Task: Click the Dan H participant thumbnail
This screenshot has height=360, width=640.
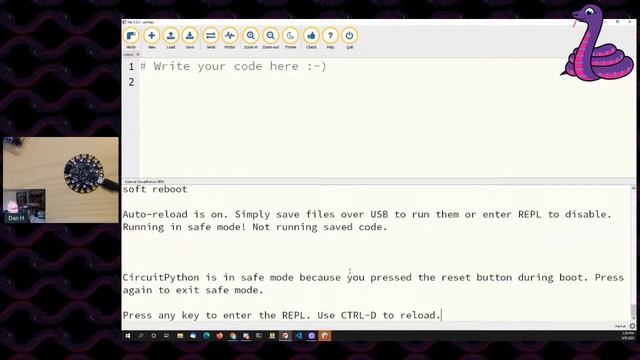Action: (24, 206)
